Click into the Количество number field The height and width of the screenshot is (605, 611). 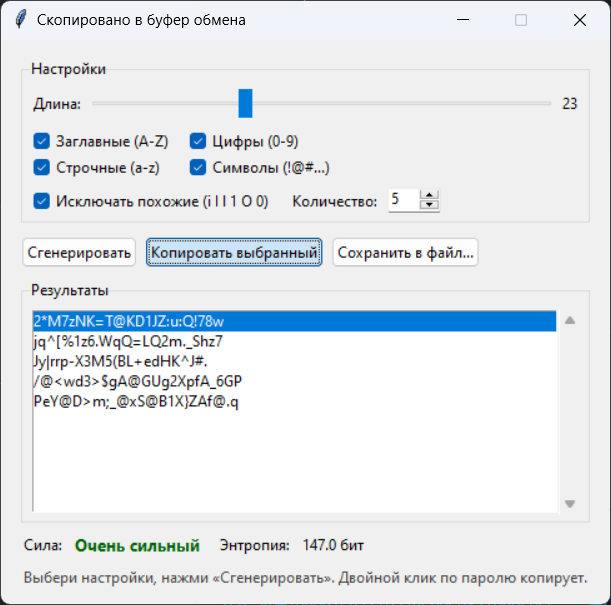pyautogui.click(x=401, y=201)
